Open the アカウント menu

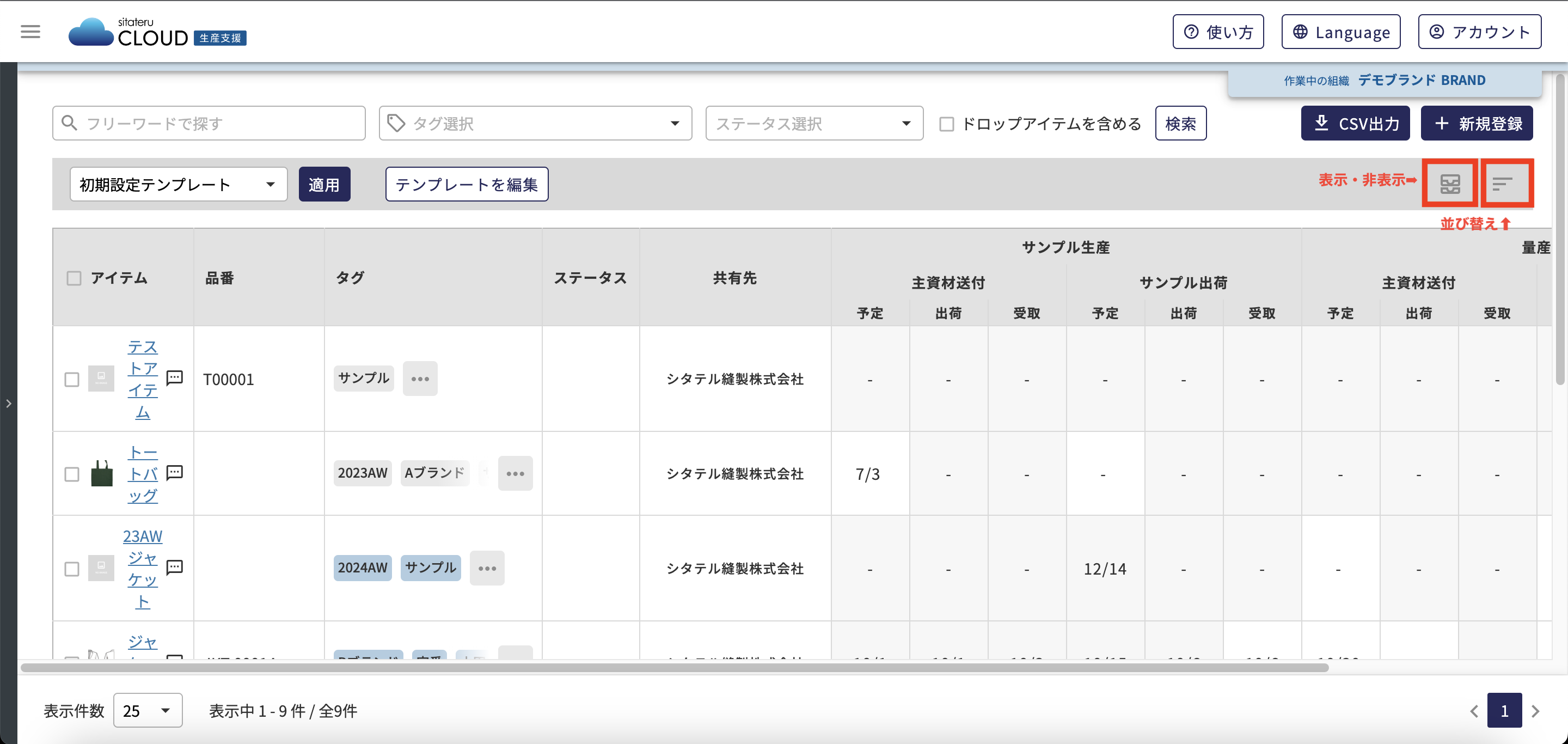(x=1480, y=32)
